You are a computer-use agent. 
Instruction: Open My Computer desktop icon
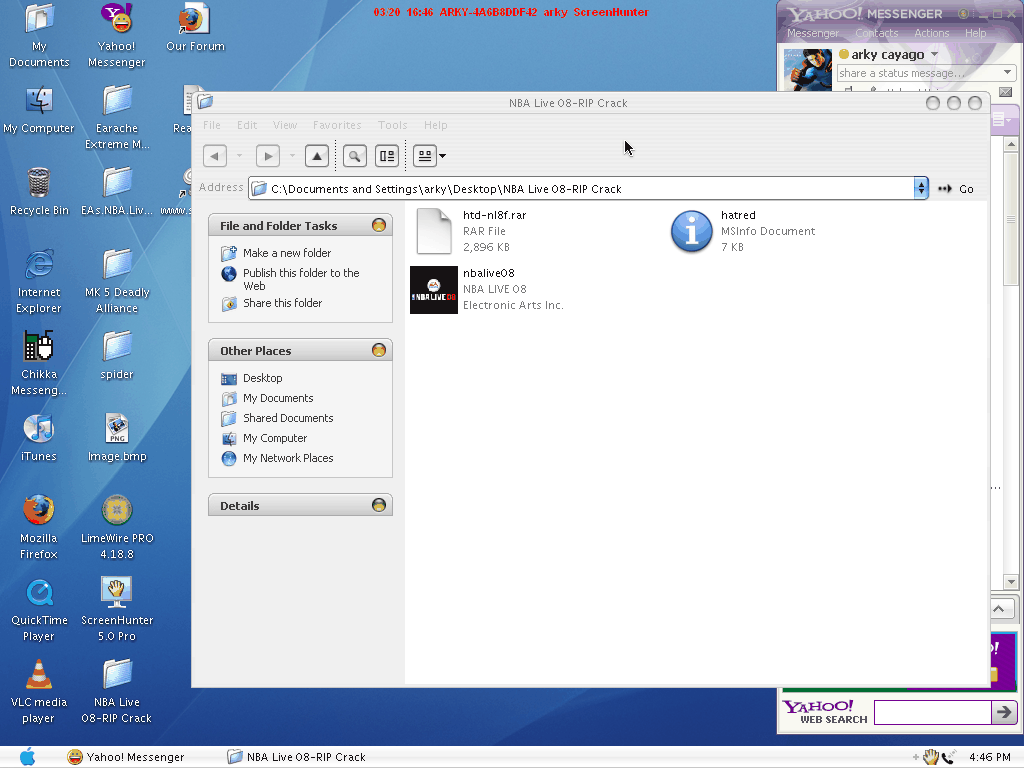tap(39, 110)
